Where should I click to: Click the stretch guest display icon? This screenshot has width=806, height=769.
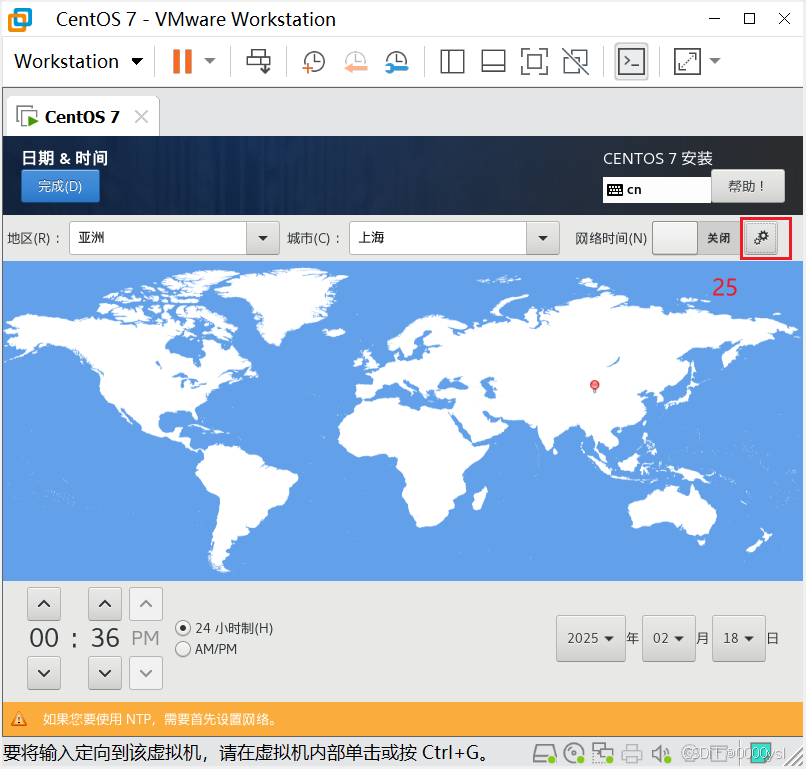(687, 62)
